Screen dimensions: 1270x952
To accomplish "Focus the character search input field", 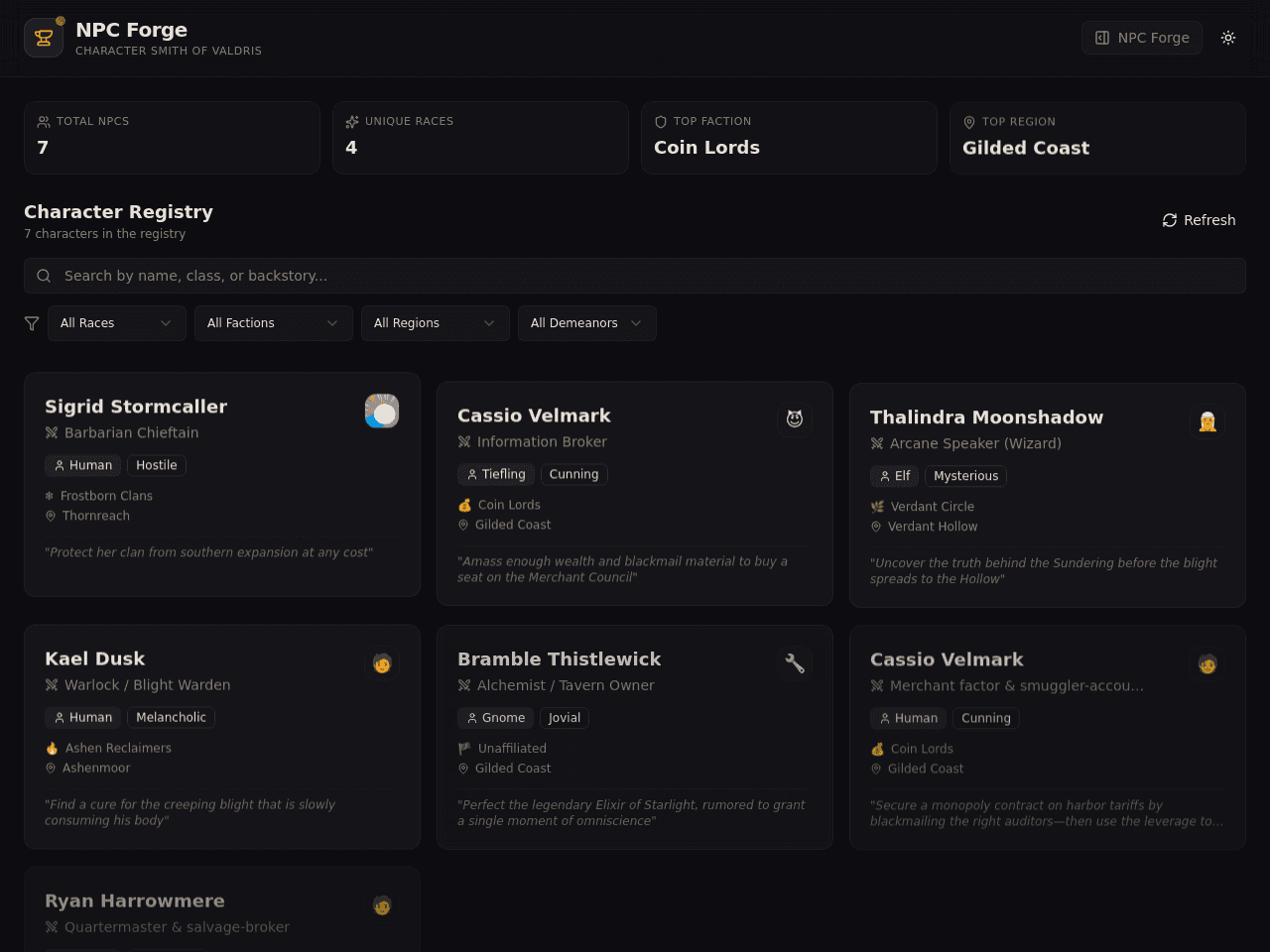I will tap(635, 276).
